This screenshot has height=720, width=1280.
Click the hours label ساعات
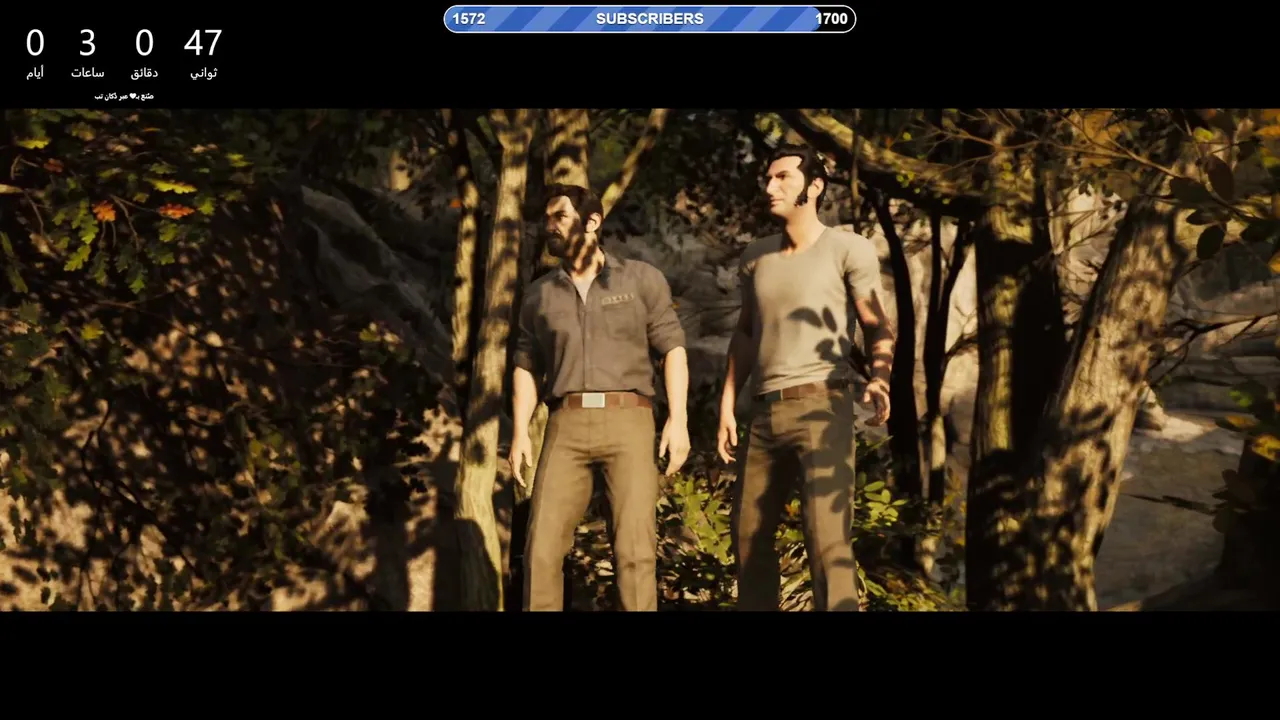[87, 73]
